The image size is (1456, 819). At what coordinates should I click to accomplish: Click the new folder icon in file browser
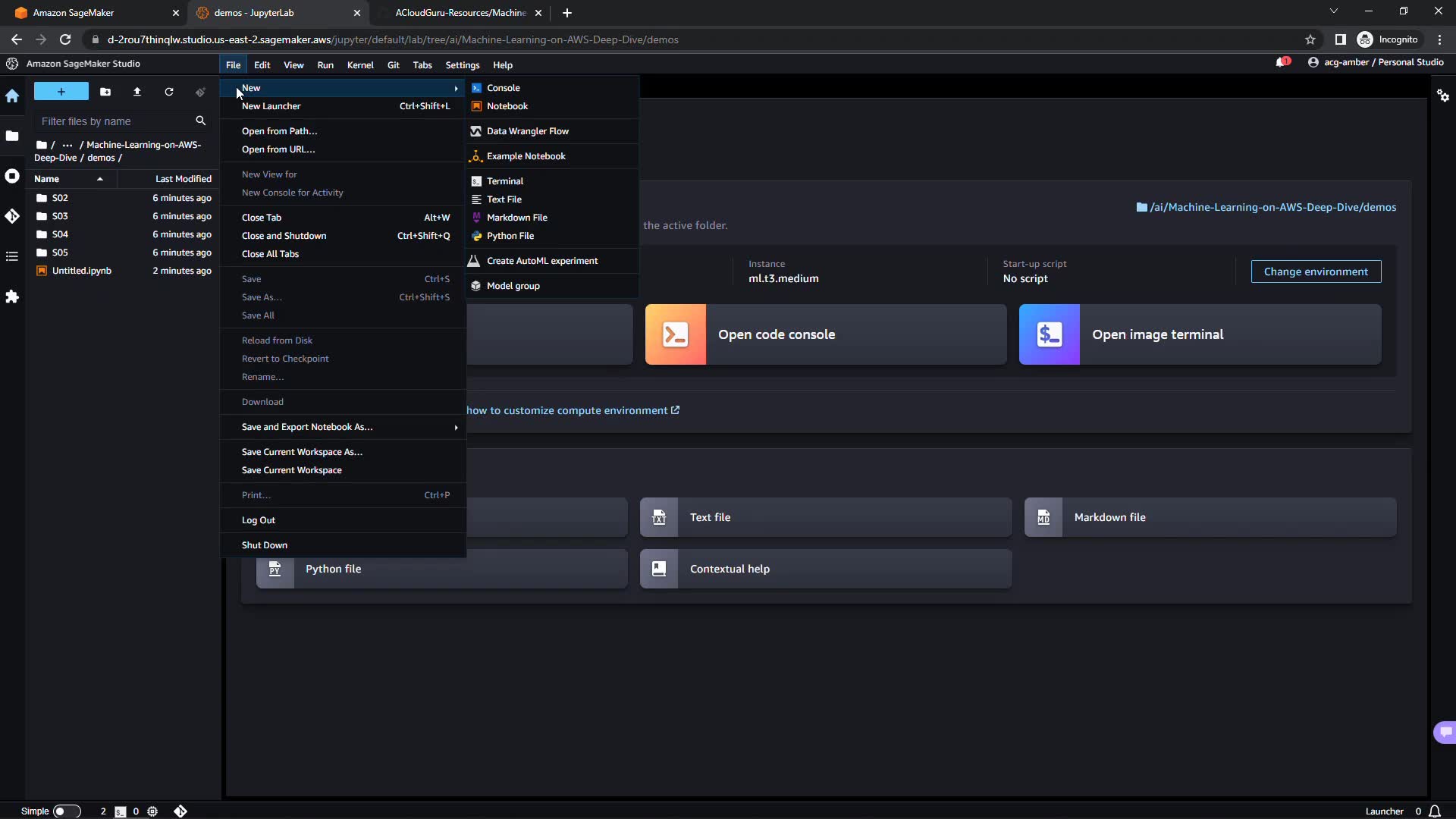[x=105, y=92]
